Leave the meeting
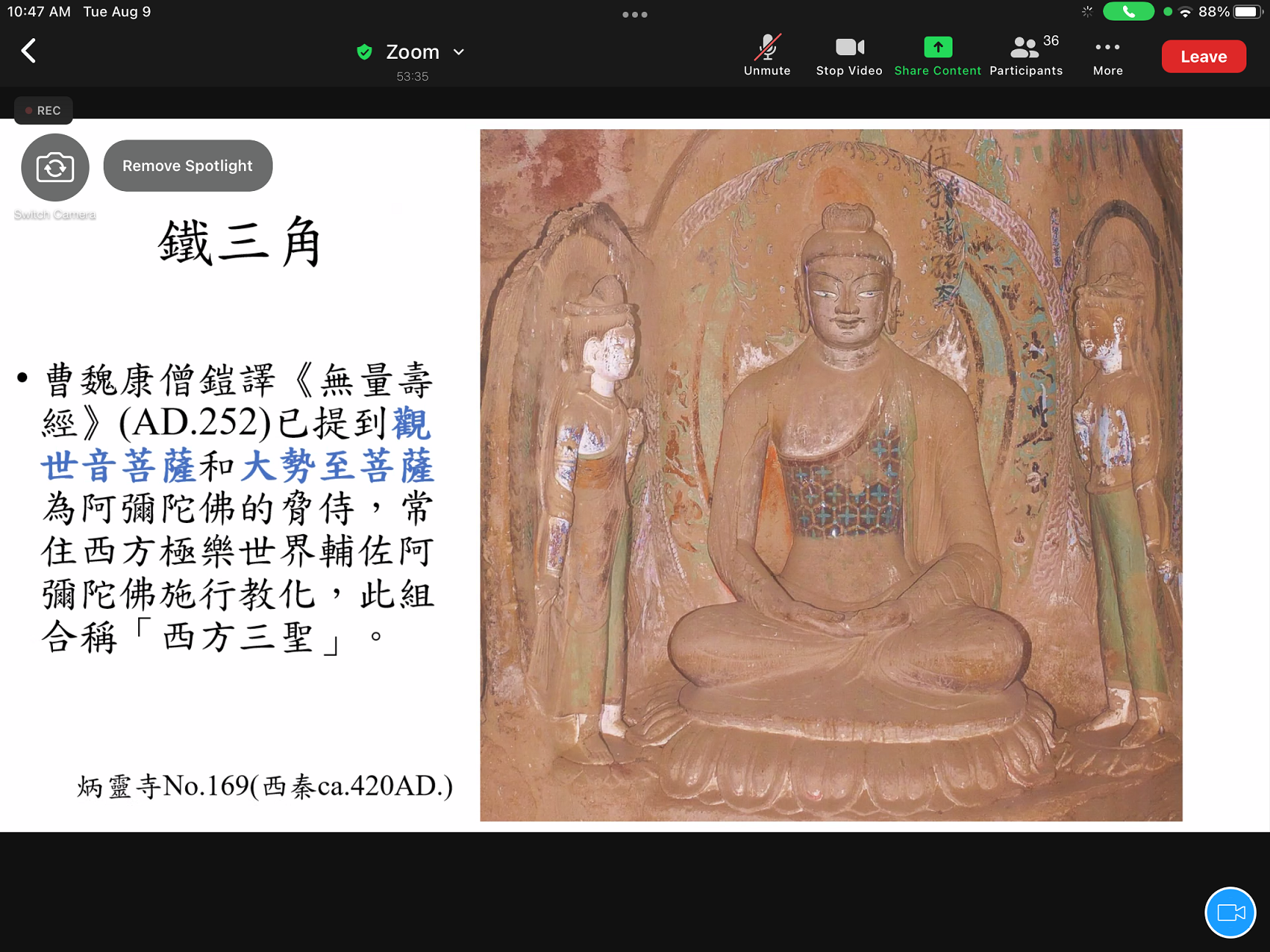The image size is (1270, 952). click(x=1203, y=57)
